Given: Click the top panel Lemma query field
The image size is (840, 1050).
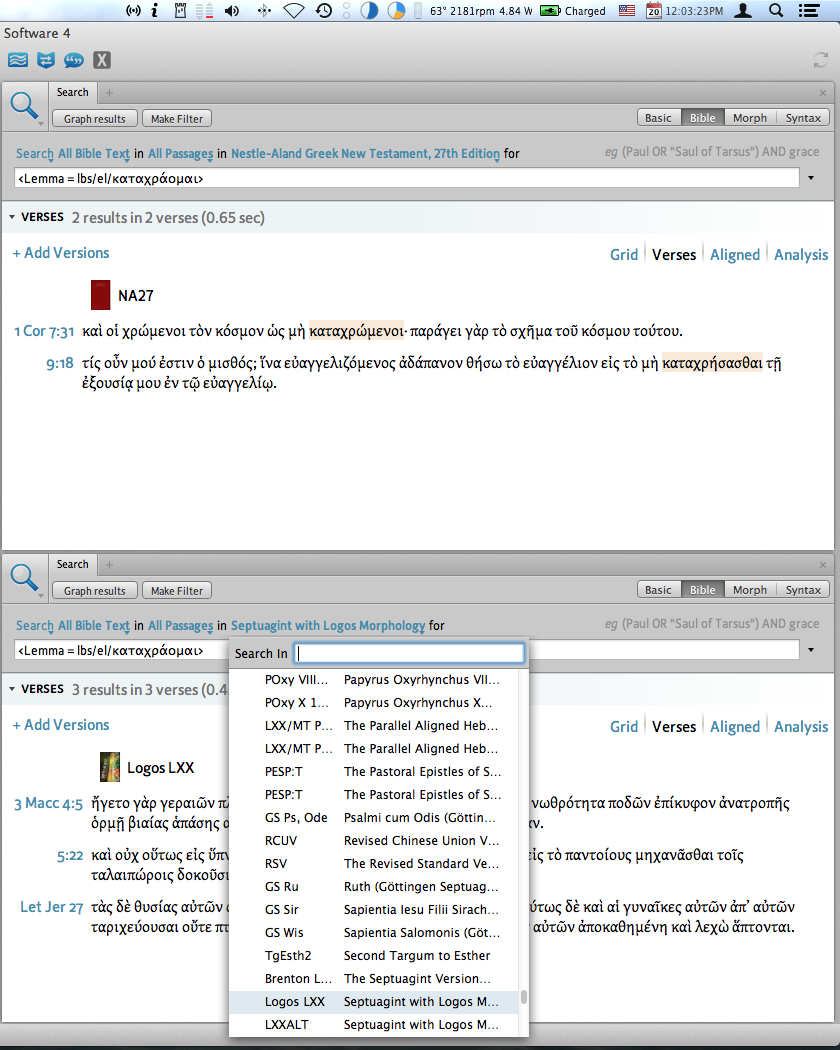Looking at the screenshot, I should (x=407, y=178).
